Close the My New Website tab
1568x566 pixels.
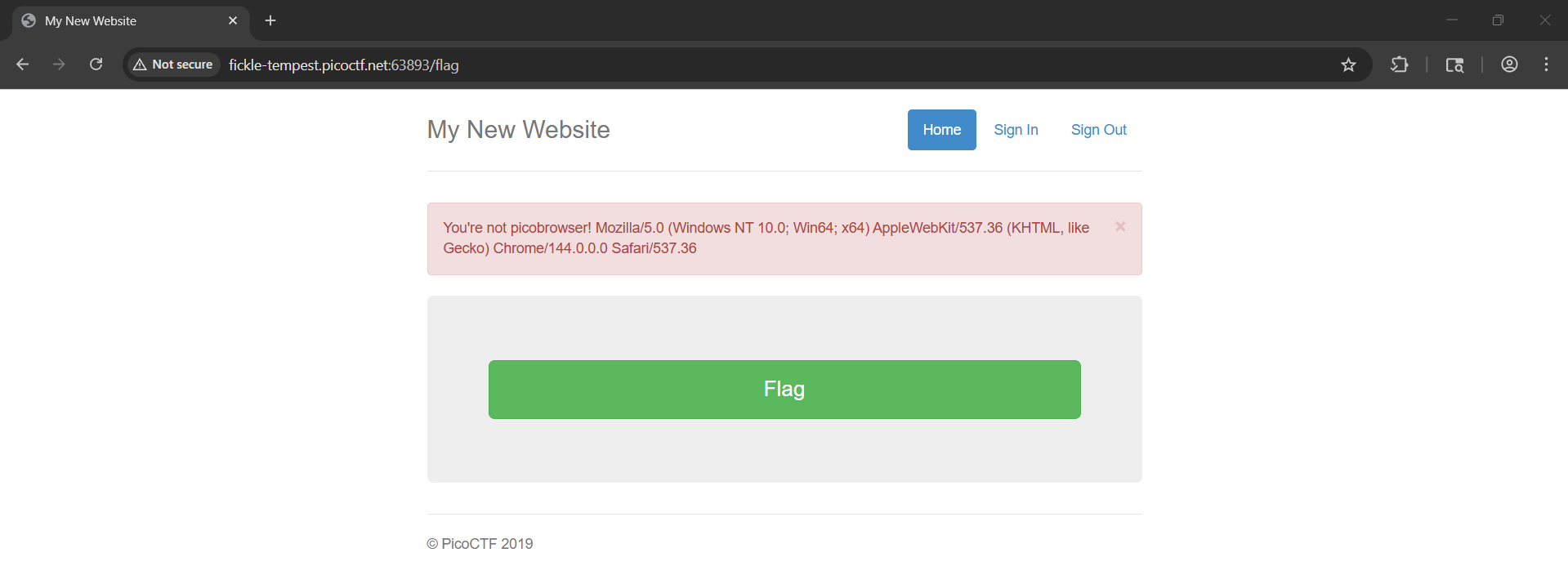click(x=233, y=20)
